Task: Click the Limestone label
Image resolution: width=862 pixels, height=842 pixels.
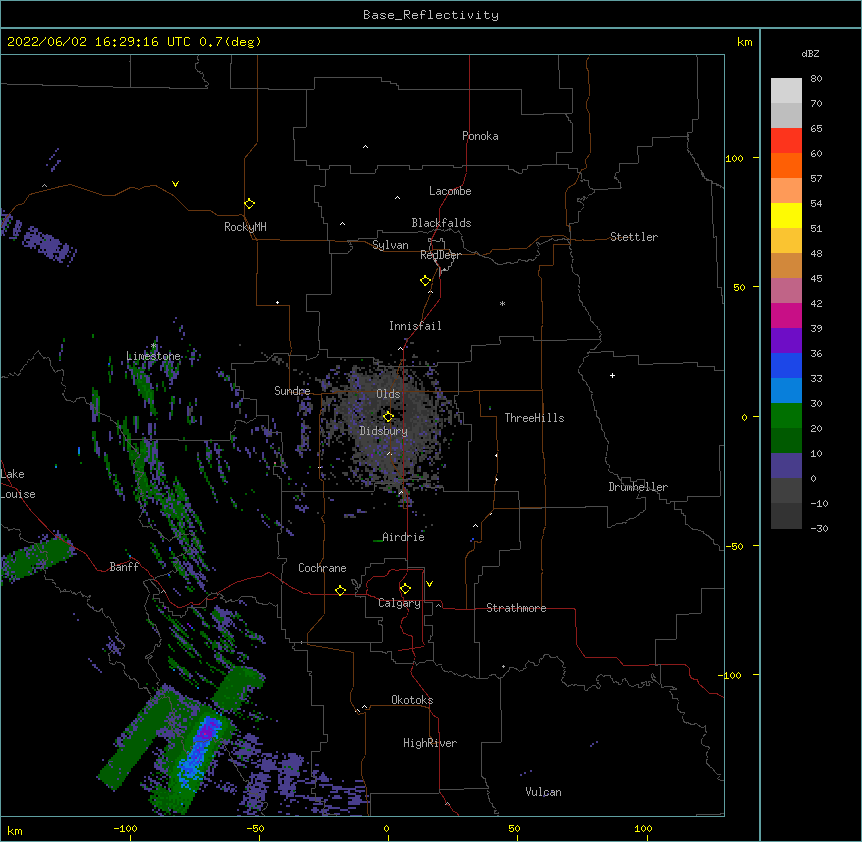Action: pyautogui.click(x=153, y=356)
